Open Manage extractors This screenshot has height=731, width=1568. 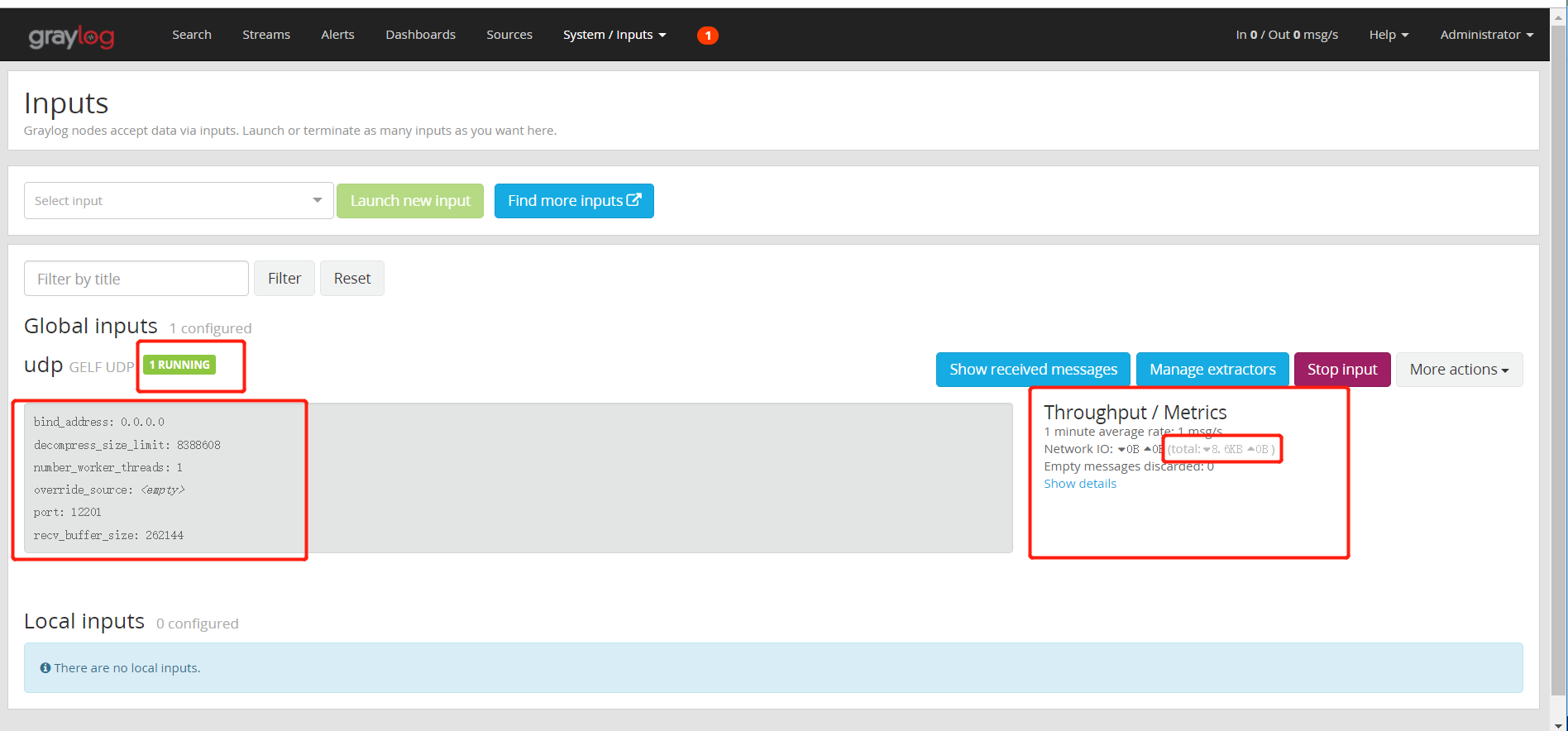(1212, 370)
